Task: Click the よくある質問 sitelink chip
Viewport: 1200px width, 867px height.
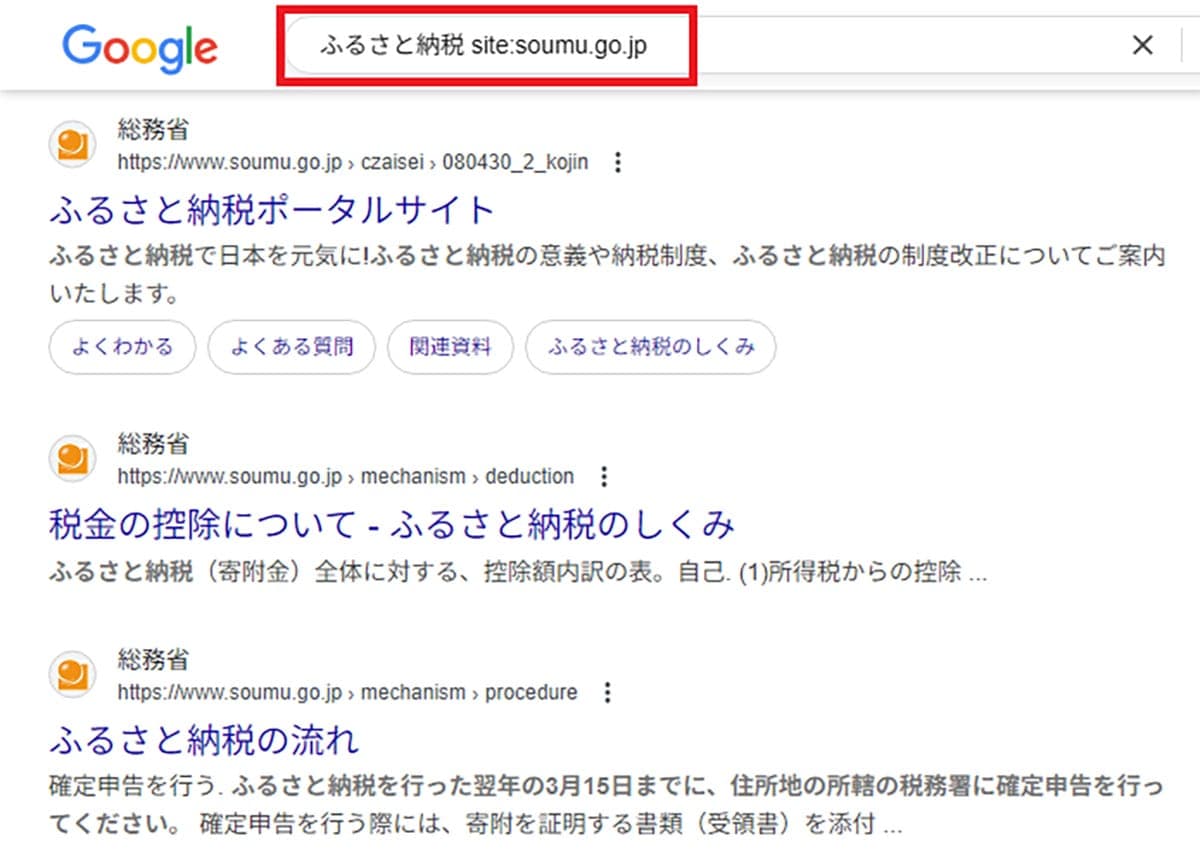Action: 291,347
